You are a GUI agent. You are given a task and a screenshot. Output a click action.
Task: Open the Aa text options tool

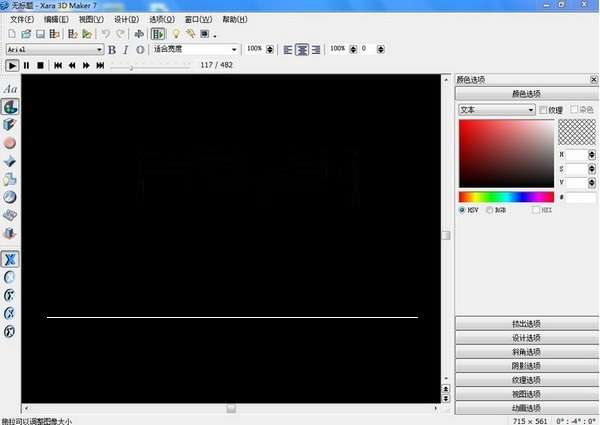click(x=10, y=89)
